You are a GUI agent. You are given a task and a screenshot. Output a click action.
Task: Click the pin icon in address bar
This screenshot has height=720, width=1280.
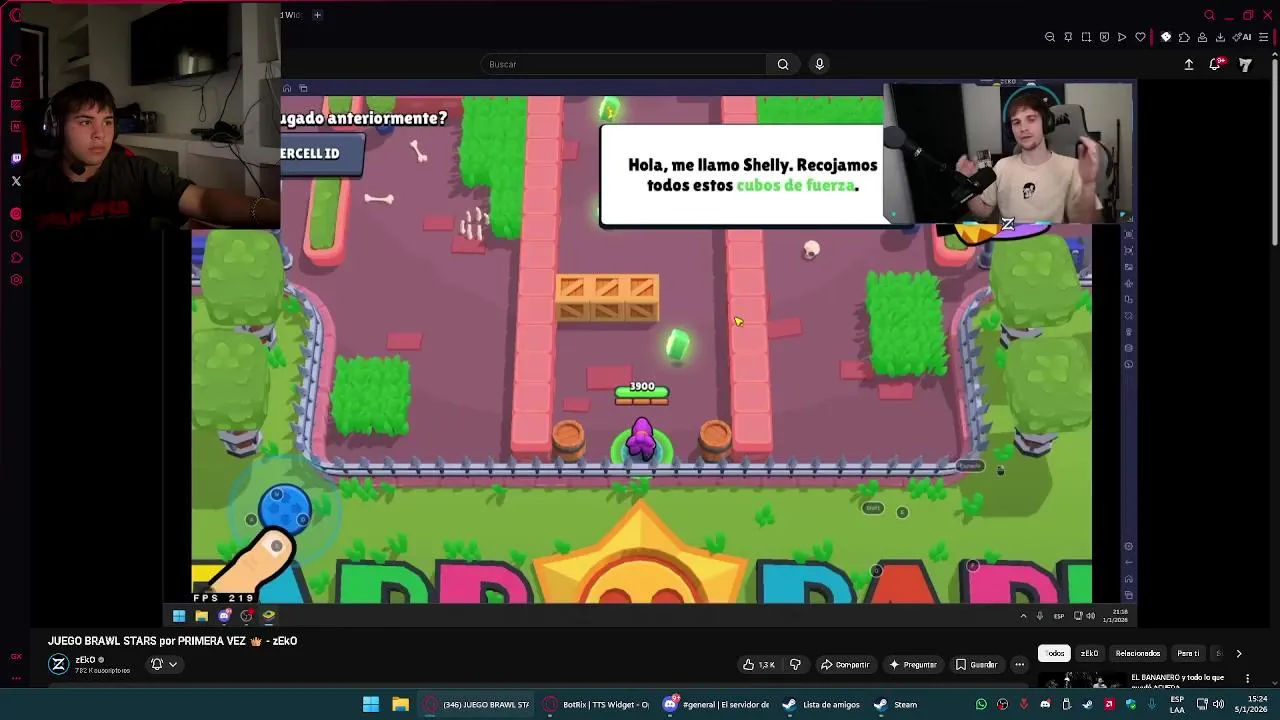click(1068, 37)
